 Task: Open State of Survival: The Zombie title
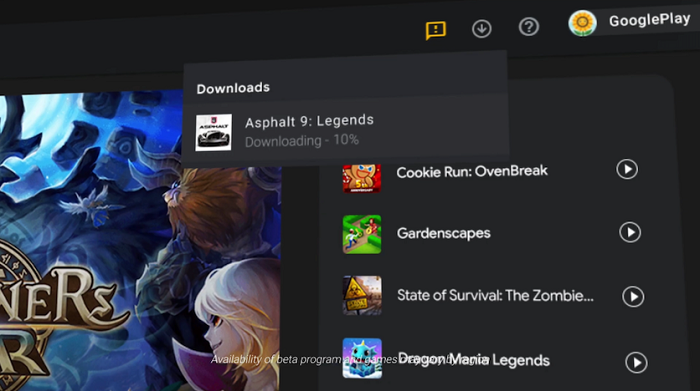[495, 295]
